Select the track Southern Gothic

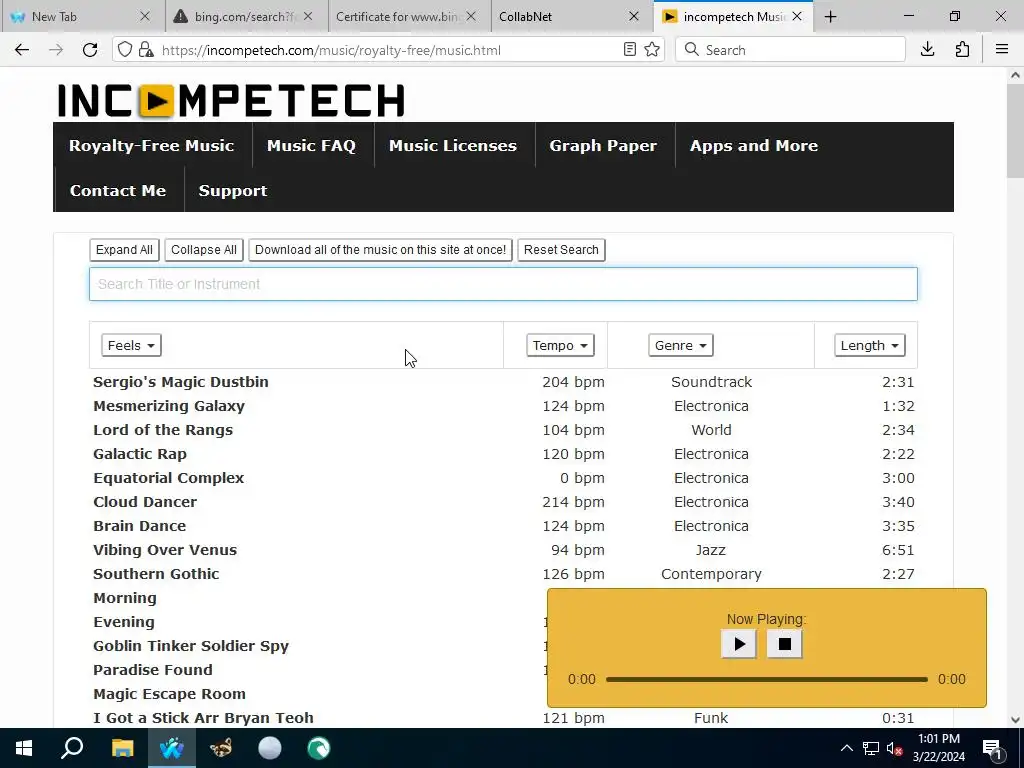(156, 574)
